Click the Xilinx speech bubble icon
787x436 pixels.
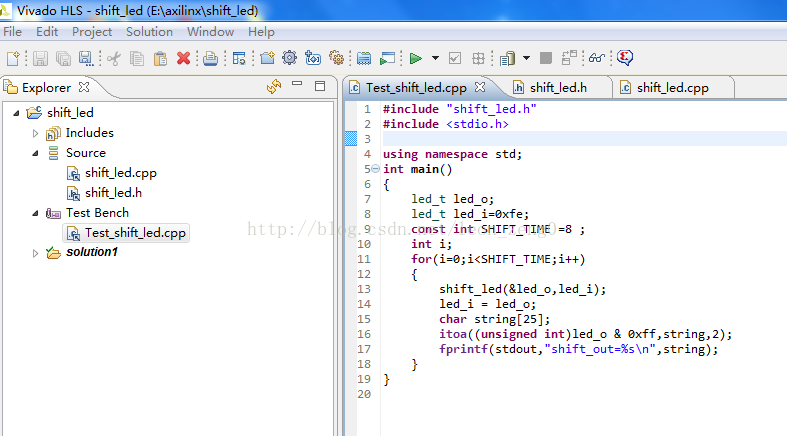[625, 58]
